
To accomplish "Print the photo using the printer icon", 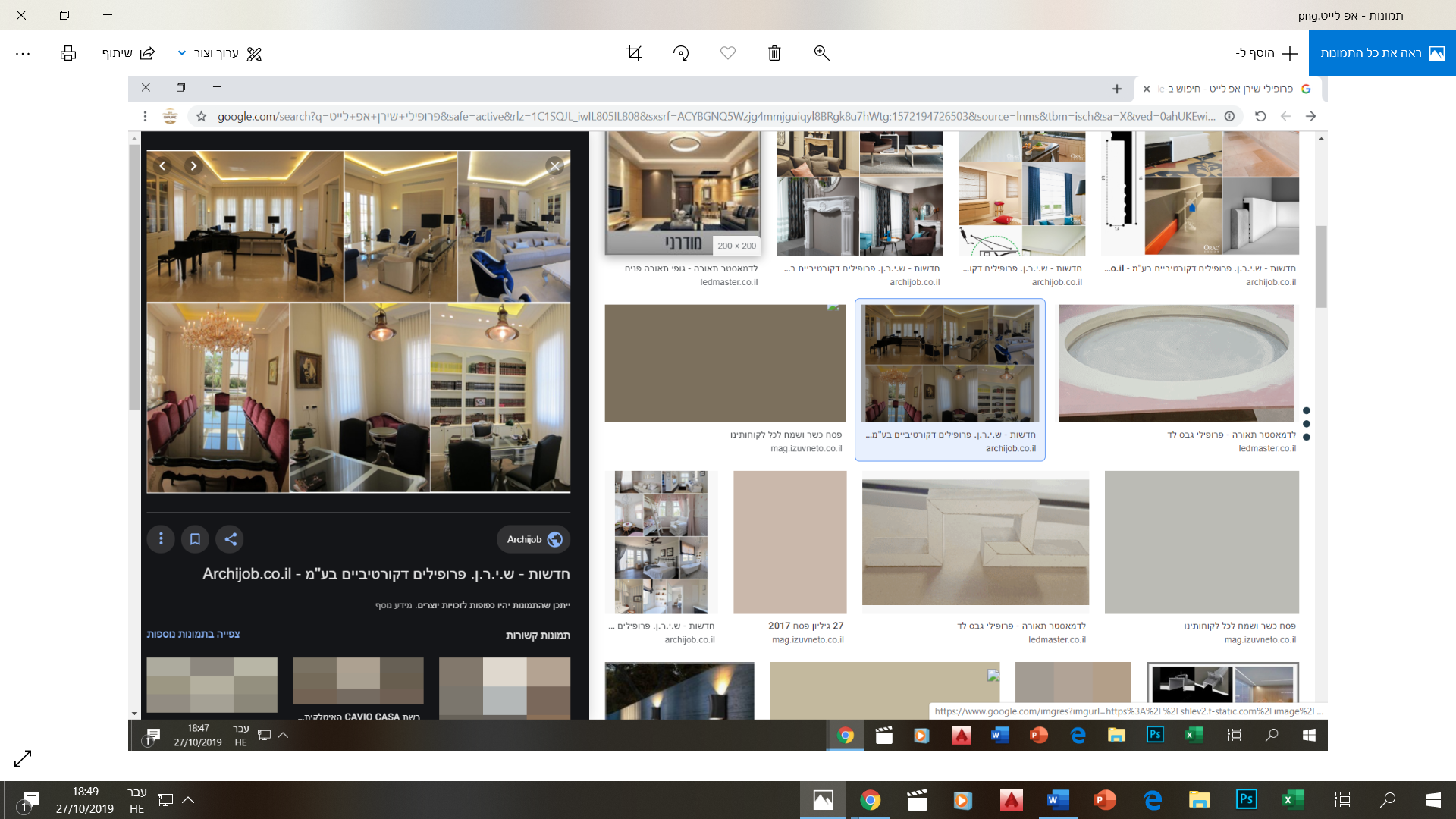I will (x=68, y=53).
